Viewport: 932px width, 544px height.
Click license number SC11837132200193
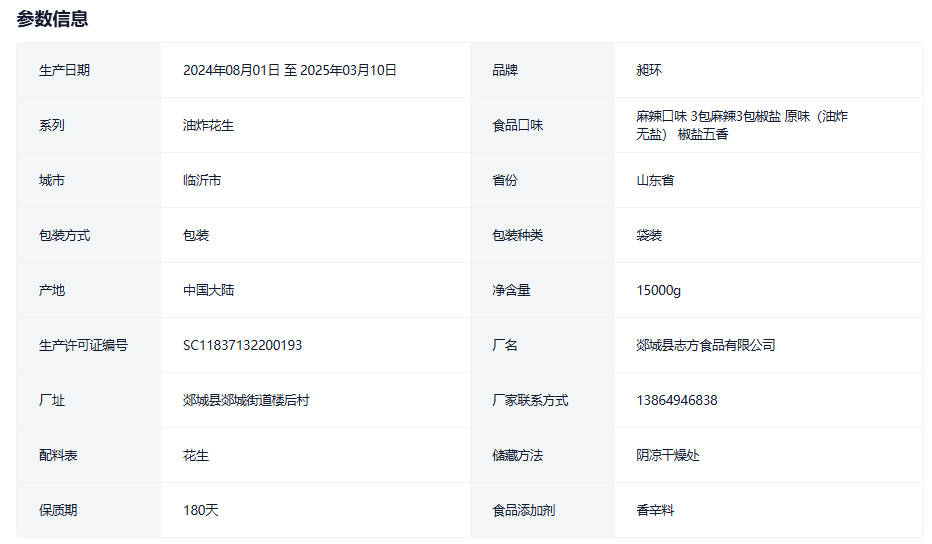click(x=242, y=345)
